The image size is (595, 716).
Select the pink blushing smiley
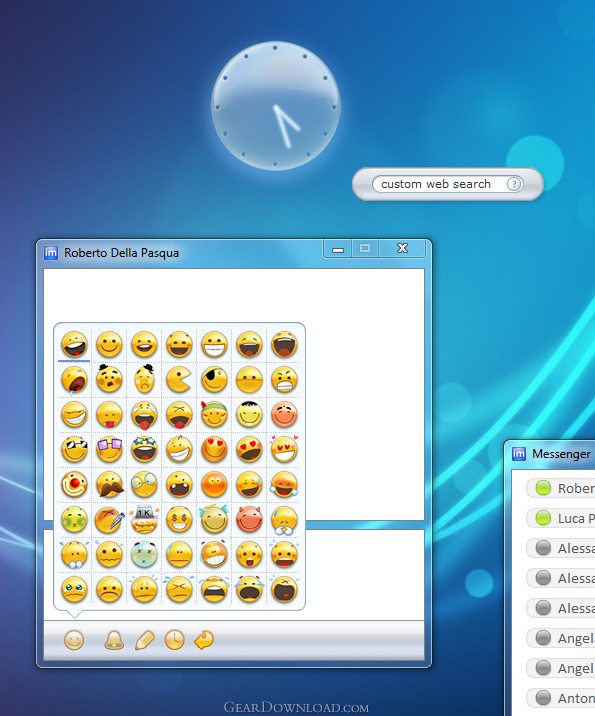[284, 414]
